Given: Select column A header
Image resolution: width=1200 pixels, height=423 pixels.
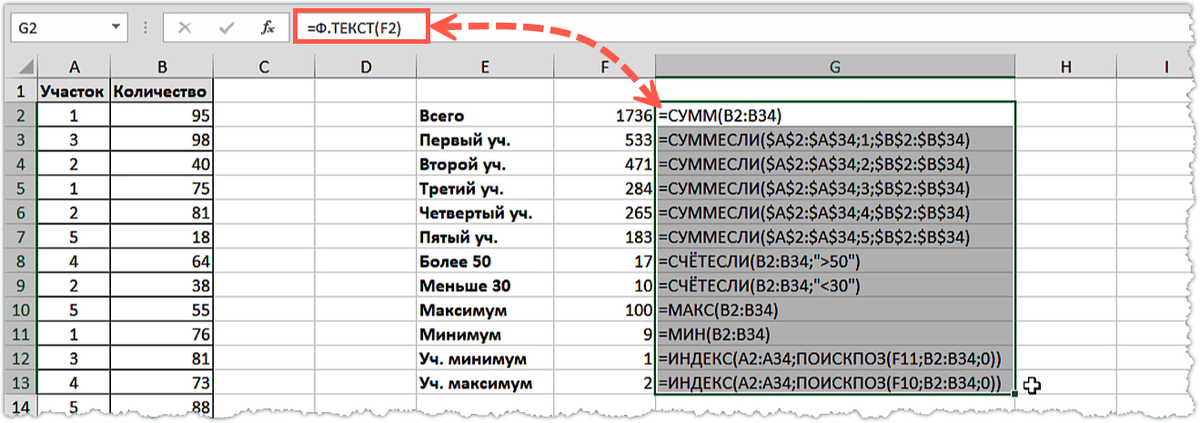Looking at the screenshot, I should (x=74, y=66).
